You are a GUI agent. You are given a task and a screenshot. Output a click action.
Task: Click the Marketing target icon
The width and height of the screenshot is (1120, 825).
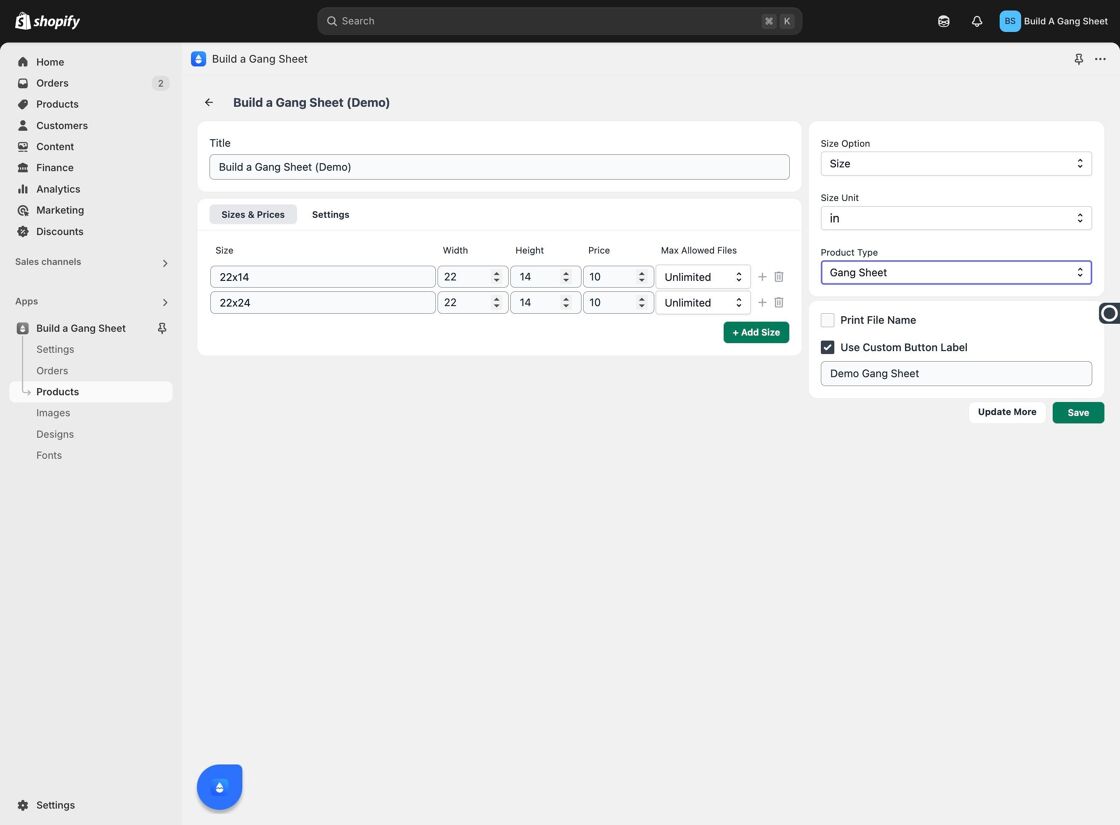click(x=23, y=210)
